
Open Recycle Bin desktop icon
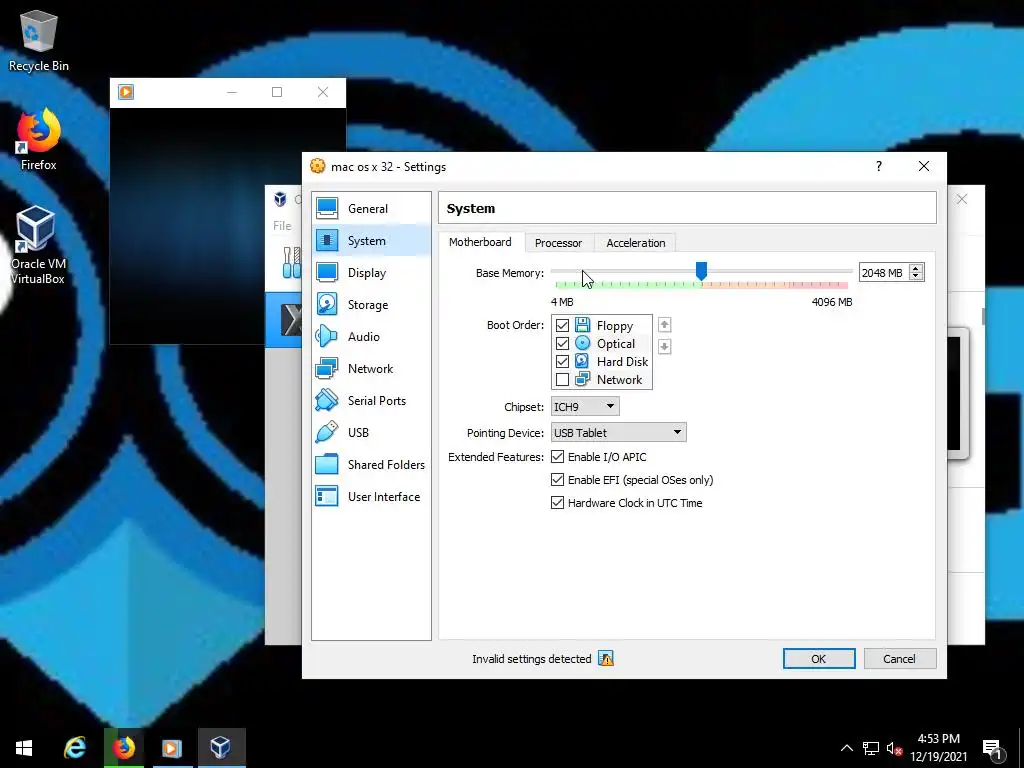tap(39, 40)
